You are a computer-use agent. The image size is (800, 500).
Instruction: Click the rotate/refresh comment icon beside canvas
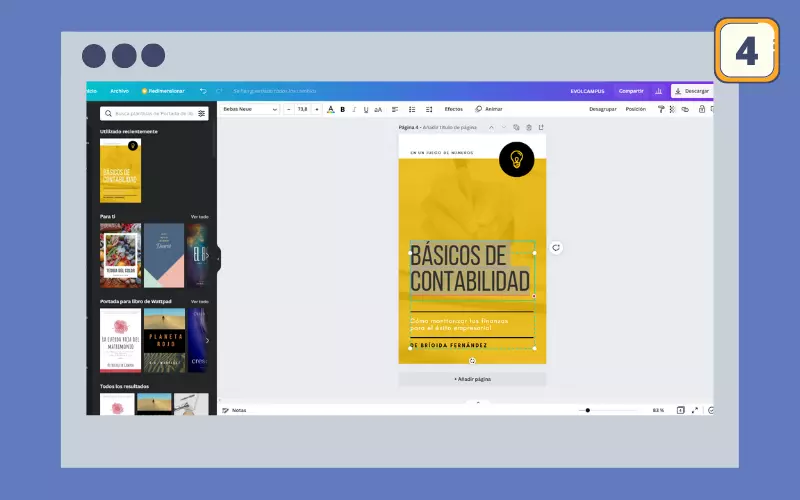(556, 248)
